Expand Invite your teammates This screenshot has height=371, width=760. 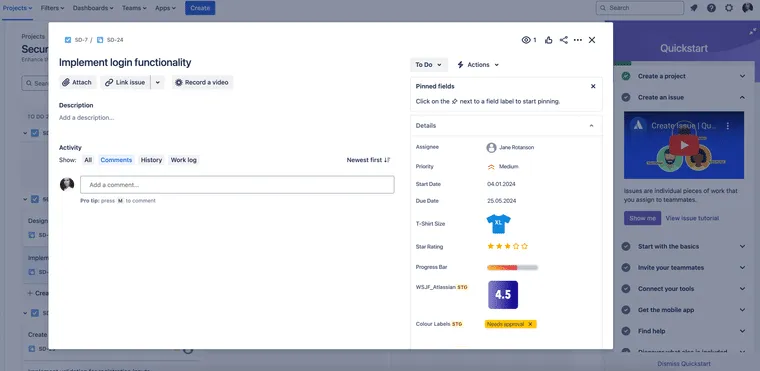click(742, 268)
